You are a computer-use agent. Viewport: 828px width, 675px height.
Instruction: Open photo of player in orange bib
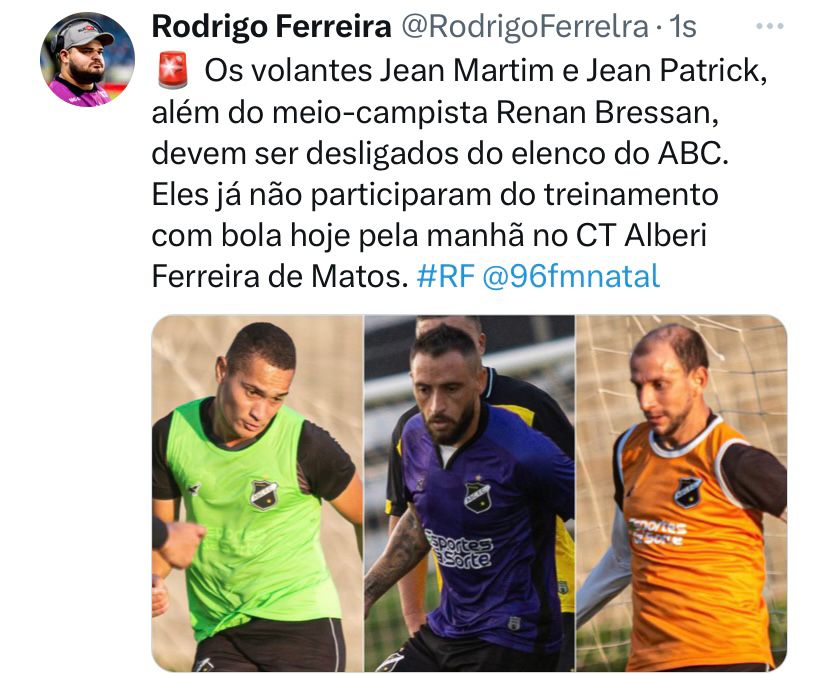click(x=682, y=493)
